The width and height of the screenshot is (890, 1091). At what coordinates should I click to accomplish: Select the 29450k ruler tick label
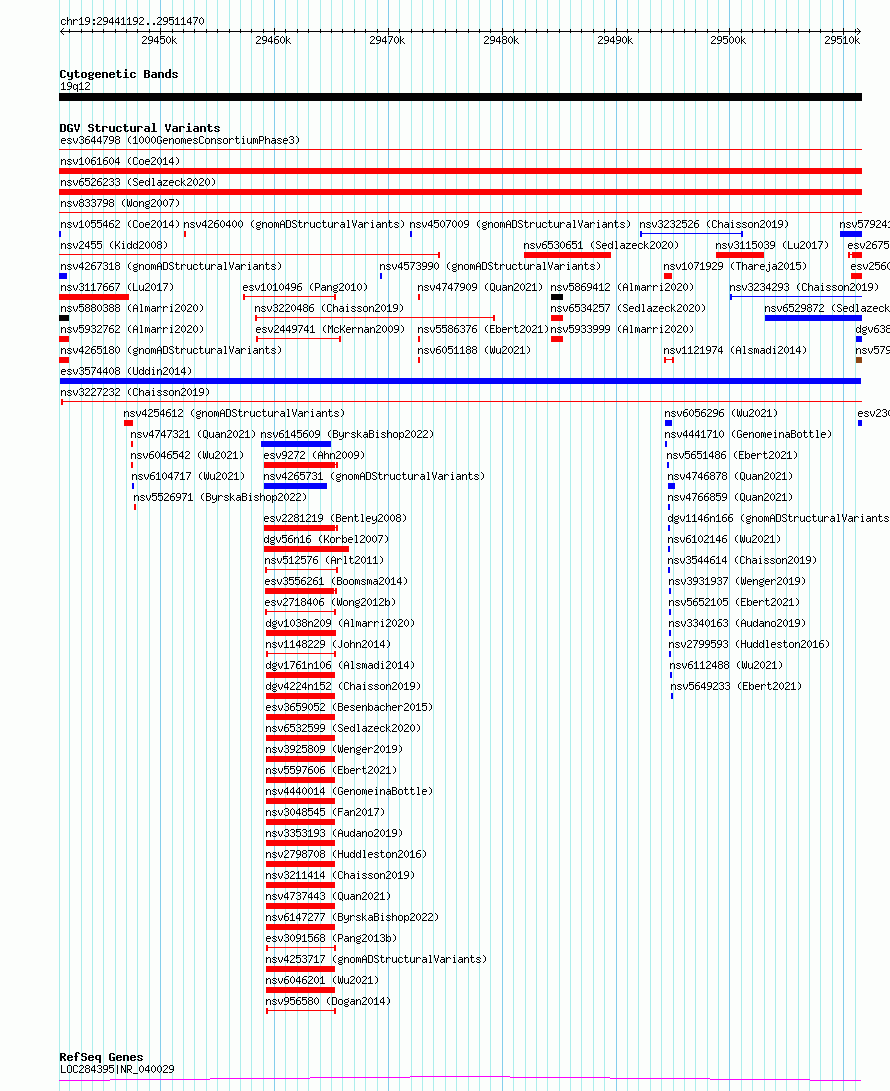pos(159,40)
